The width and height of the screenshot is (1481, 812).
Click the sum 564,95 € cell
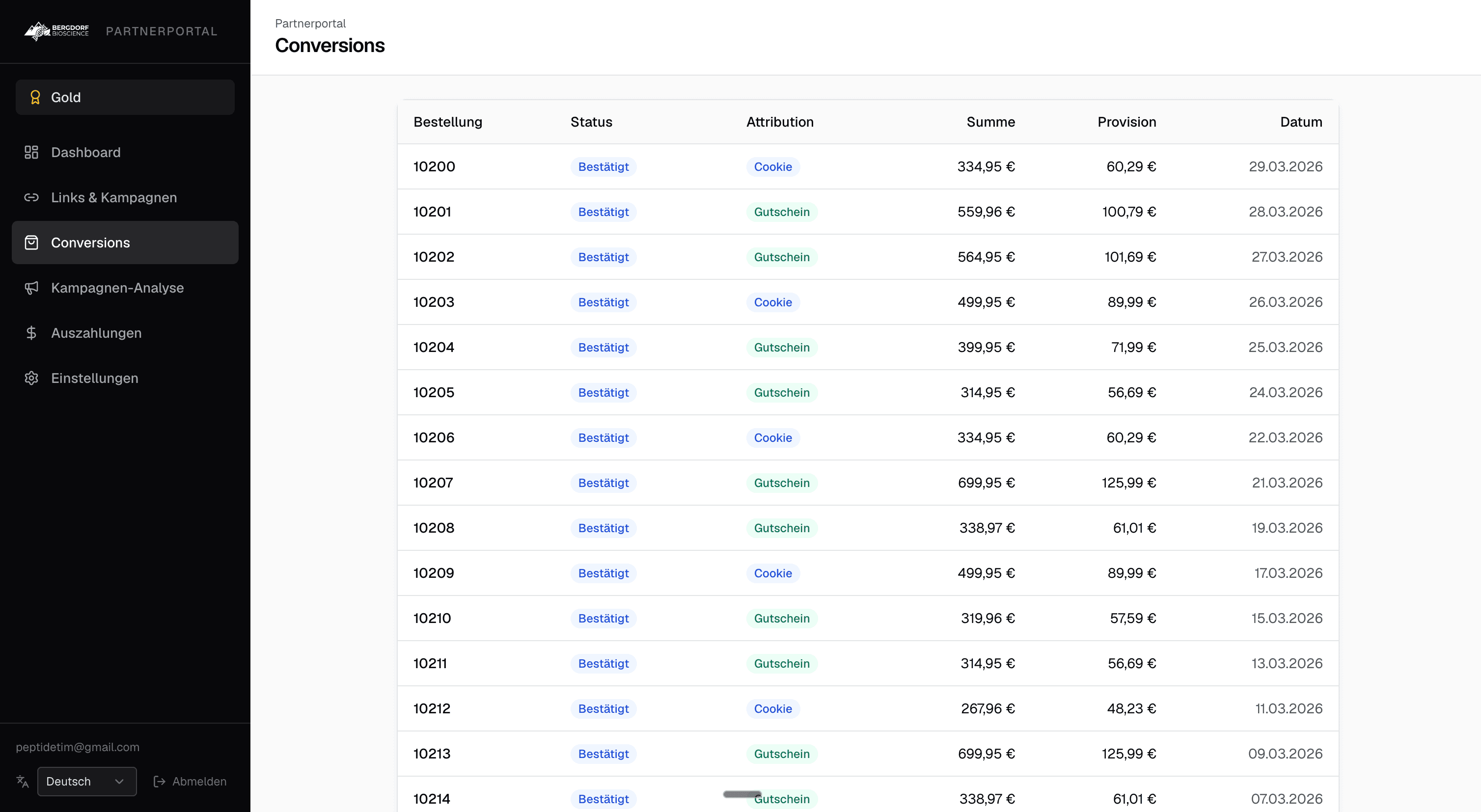point(986,257)
